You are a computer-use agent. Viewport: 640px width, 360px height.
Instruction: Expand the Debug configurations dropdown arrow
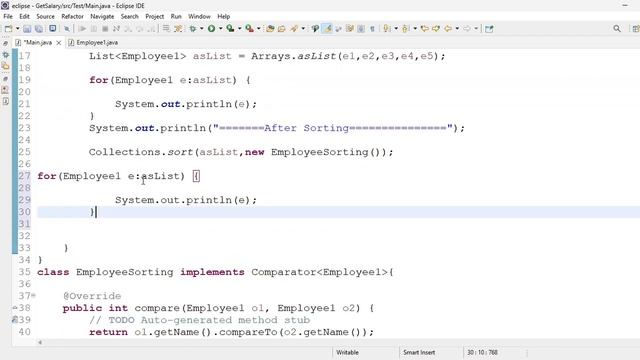point(202,29)
